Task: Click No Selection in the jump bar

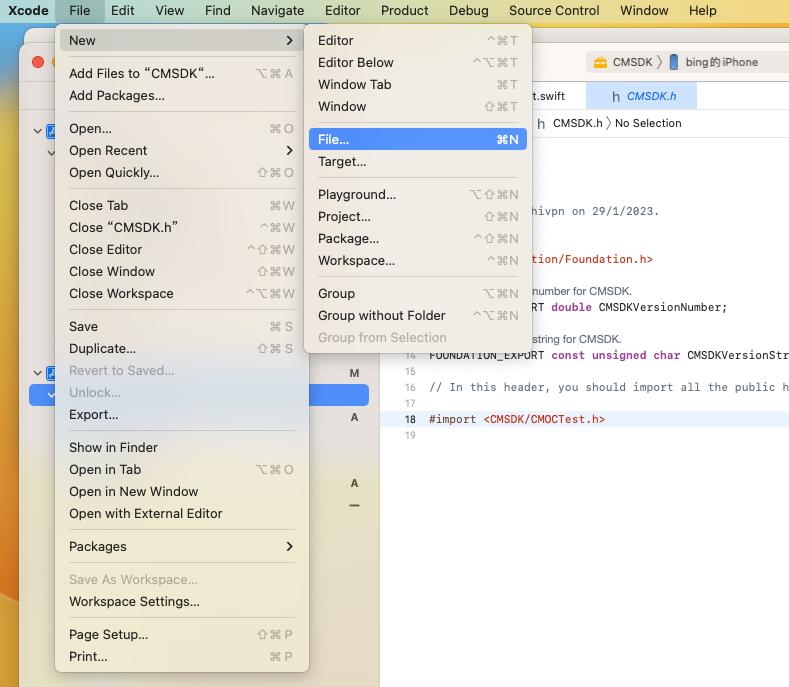Action: pos(648,123)
